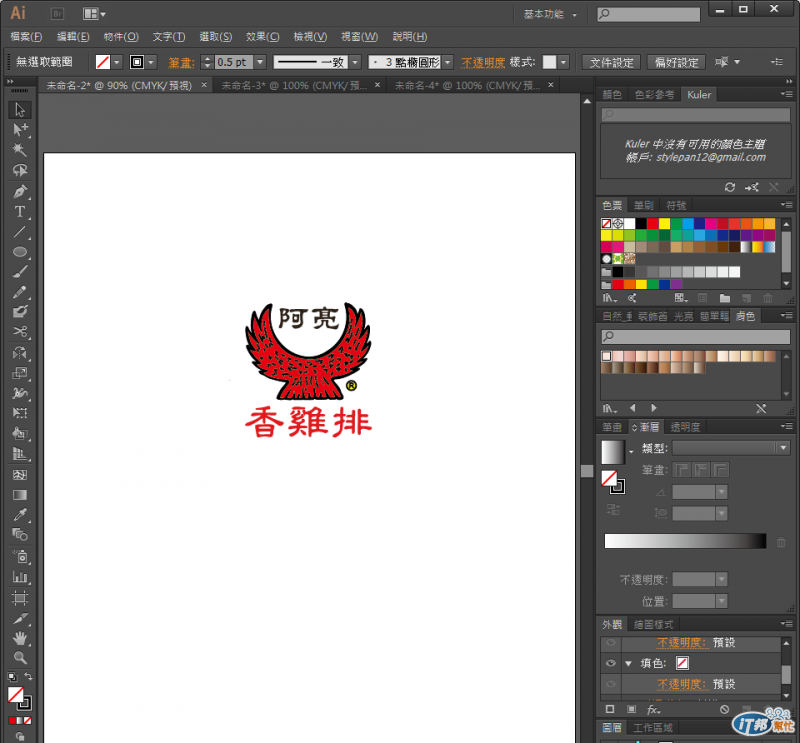The image size is (800, 743).
Task: Open the 樣式 style dropdown
Action: pos(563,62)
